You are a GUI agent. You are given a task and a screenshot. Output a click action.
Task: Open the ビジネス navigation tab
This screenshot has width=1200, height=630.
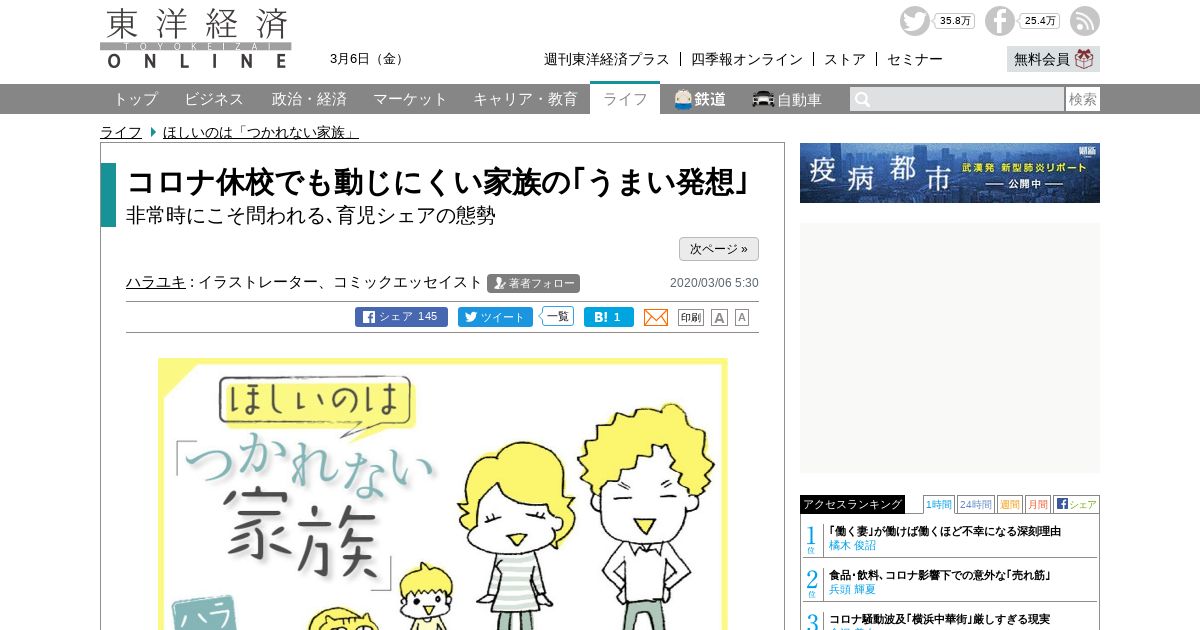click(x=214, y=99)
